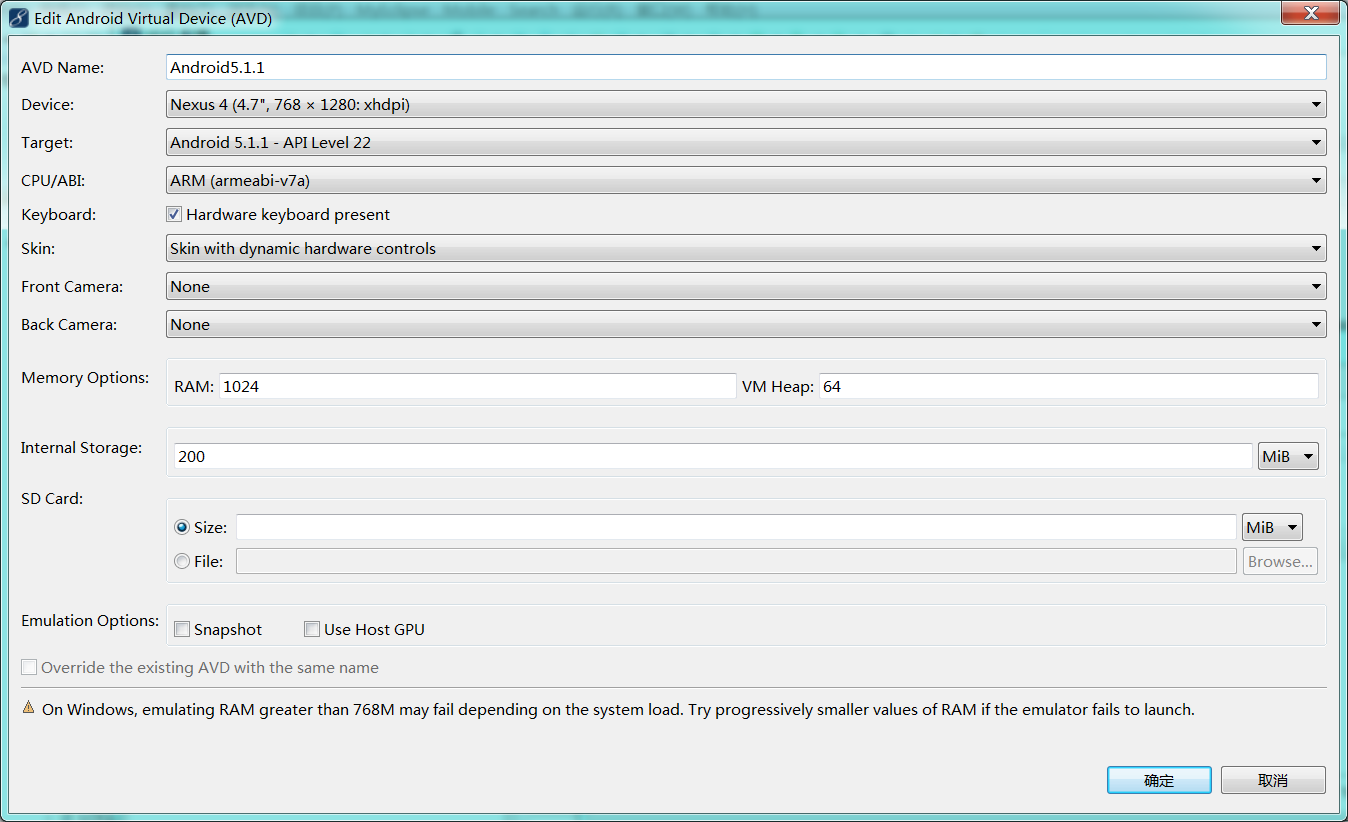
Task: Open the SD Card size MiB unit dropdown
Action: point(1272,527)
